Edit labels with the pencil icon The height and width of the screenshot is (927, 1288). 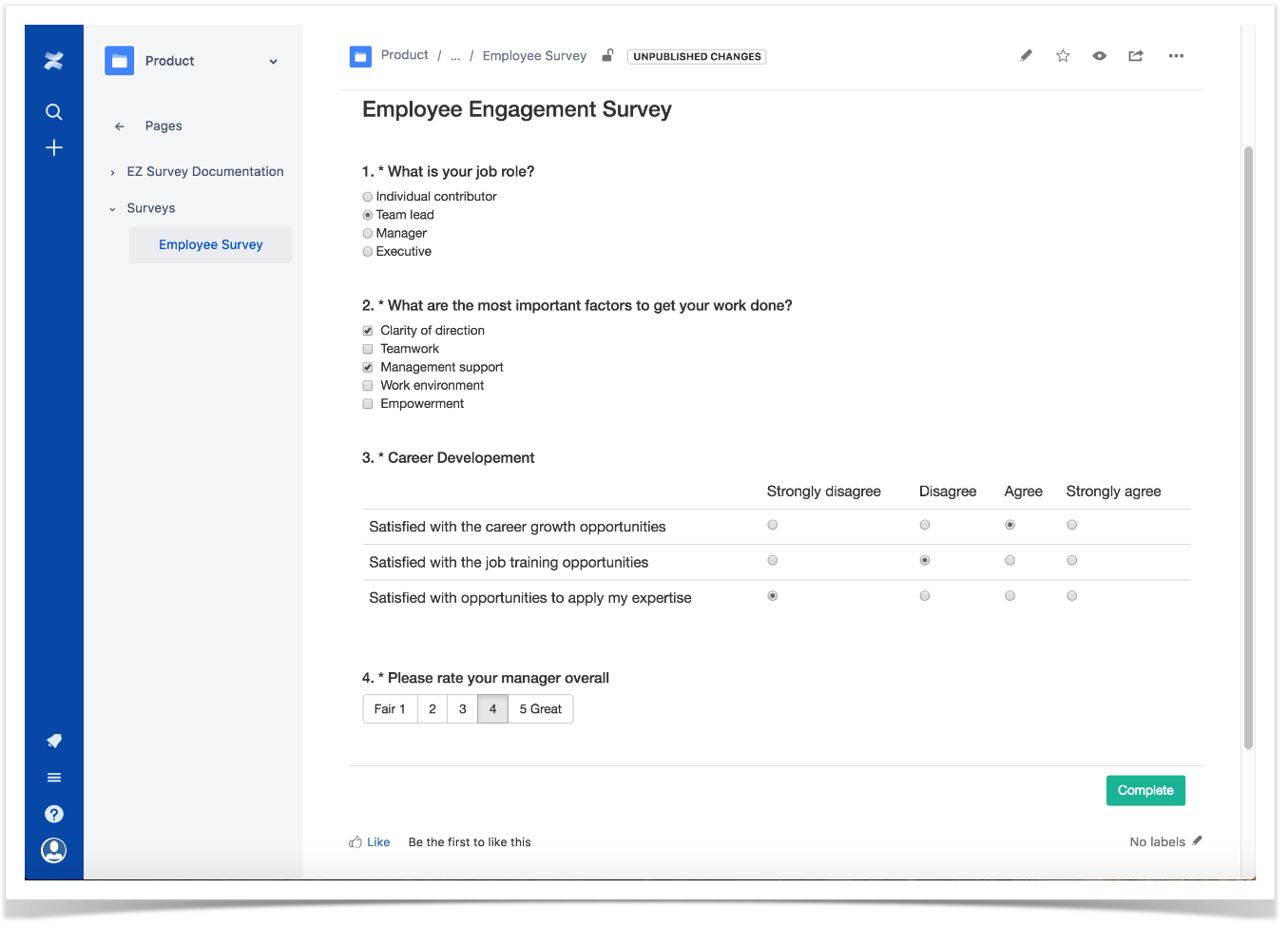coord(1198,840)
